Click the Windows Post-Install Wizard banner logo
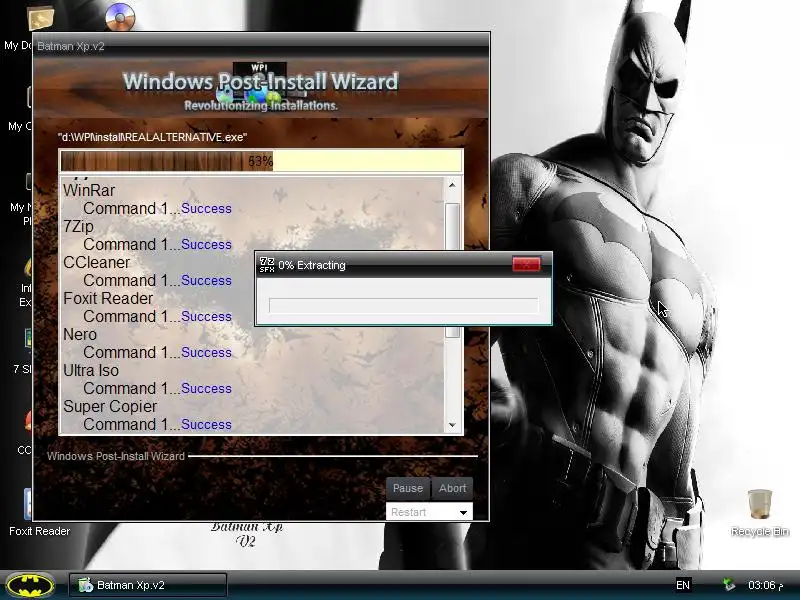 coord(260,89)
